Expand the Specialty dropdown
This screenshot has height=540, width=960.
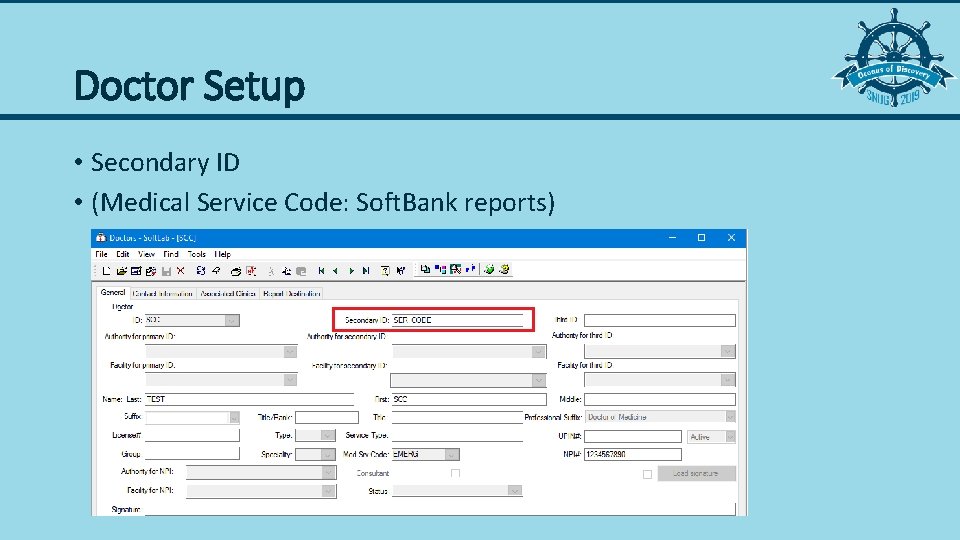tap(328, 454)
